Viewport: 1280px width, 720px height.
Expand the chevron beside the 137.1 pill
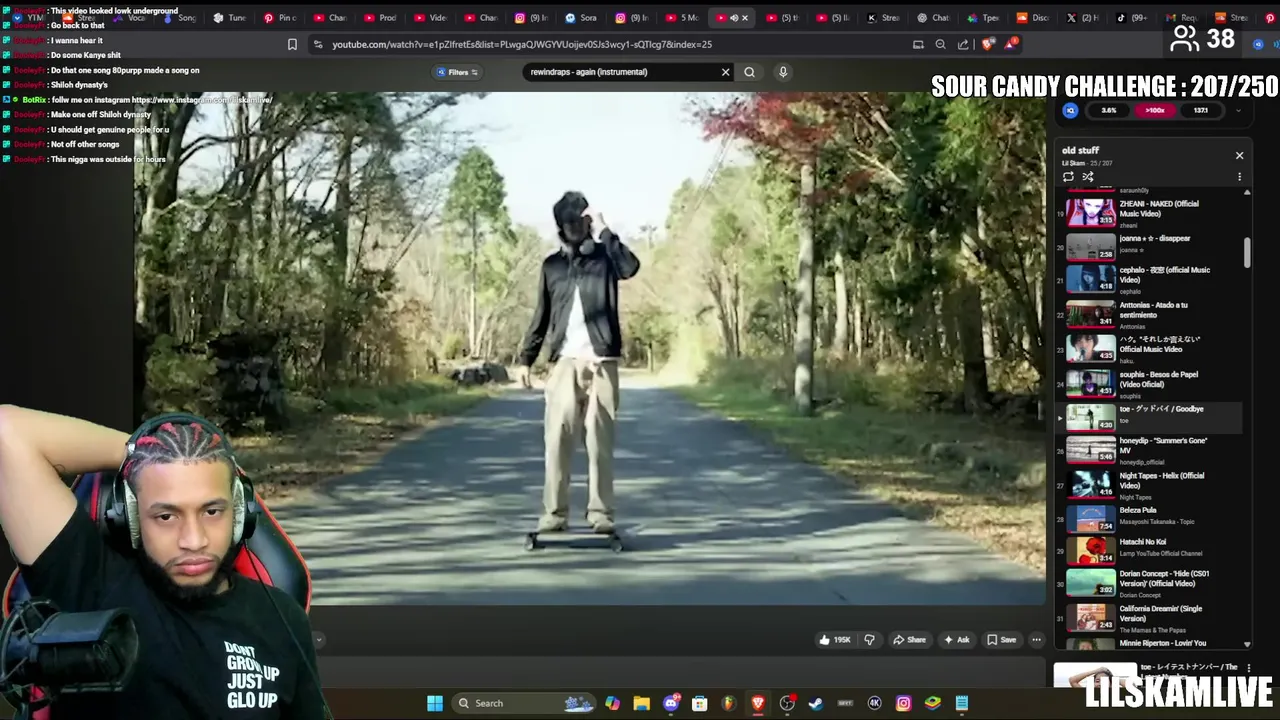tap(1238, 111)
